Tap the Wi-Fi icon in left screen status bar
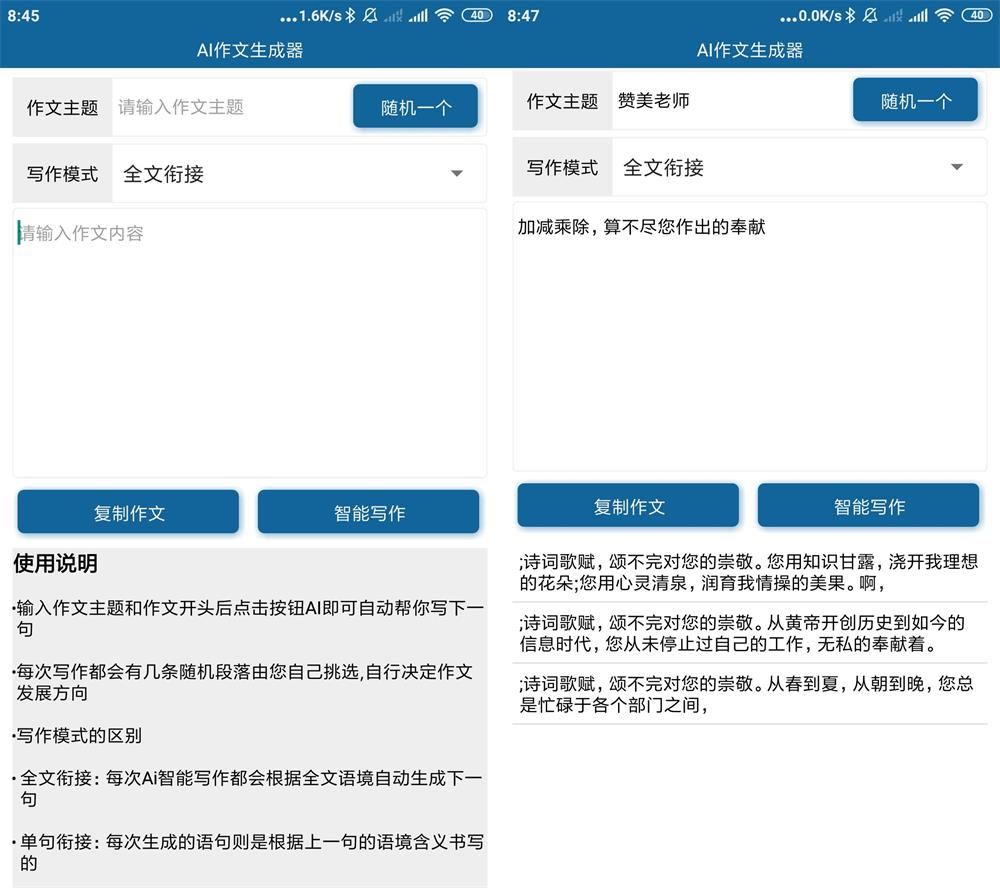Image resolution: width=1000 pixels, height=888 pixels. pos(444,16)
